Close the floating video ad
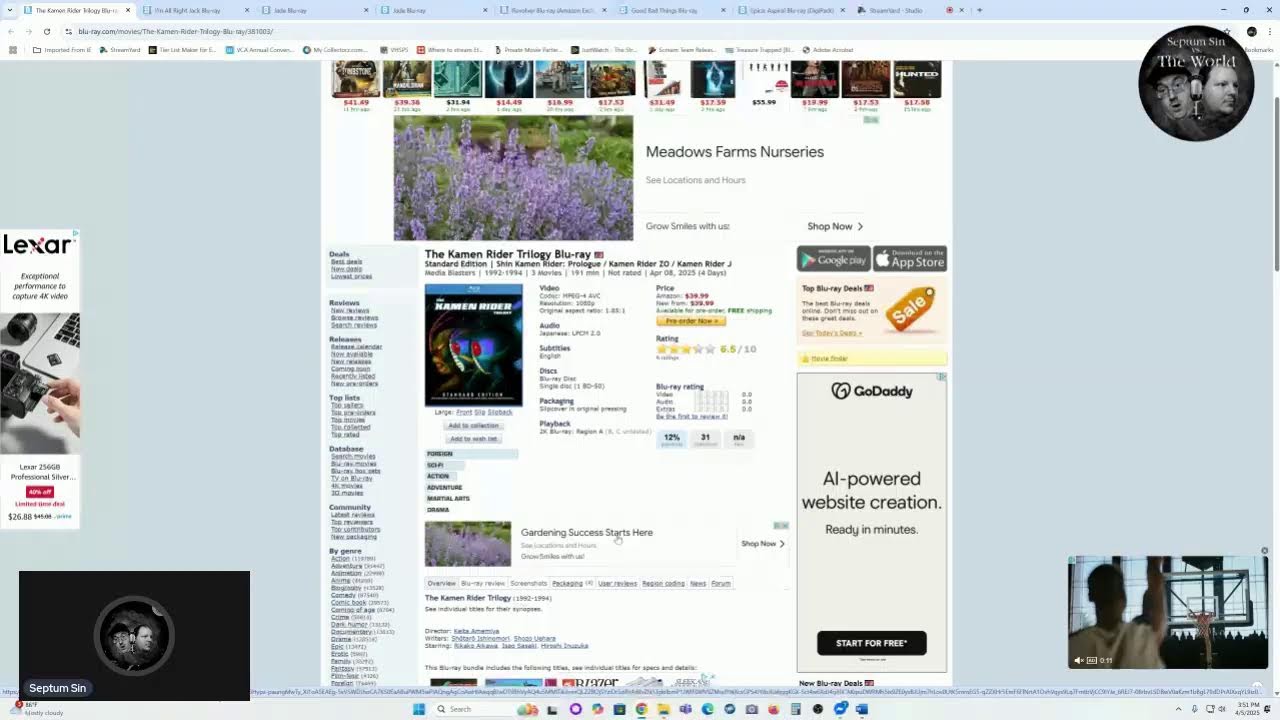The width and height of the screenshot is (1280, 720). pos(1264,551)
